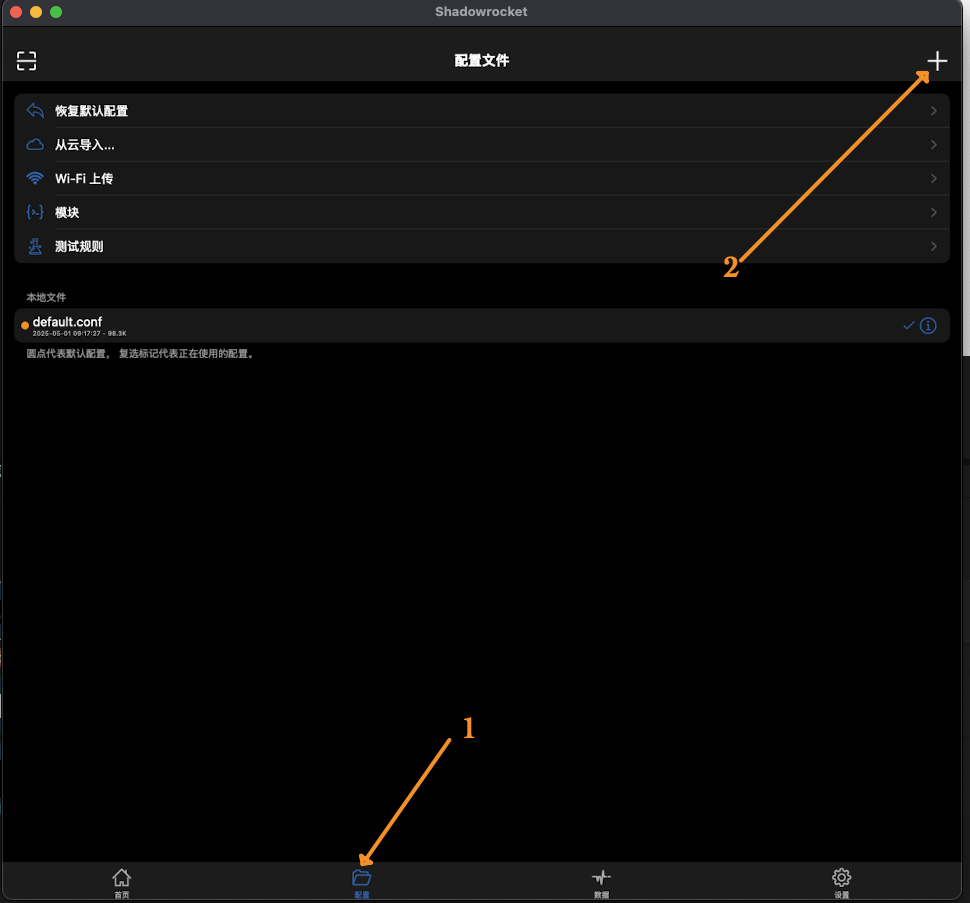Click the restore arrow icon beside 恢复默认配置
The image size is (970, 903).
(35, 111)
